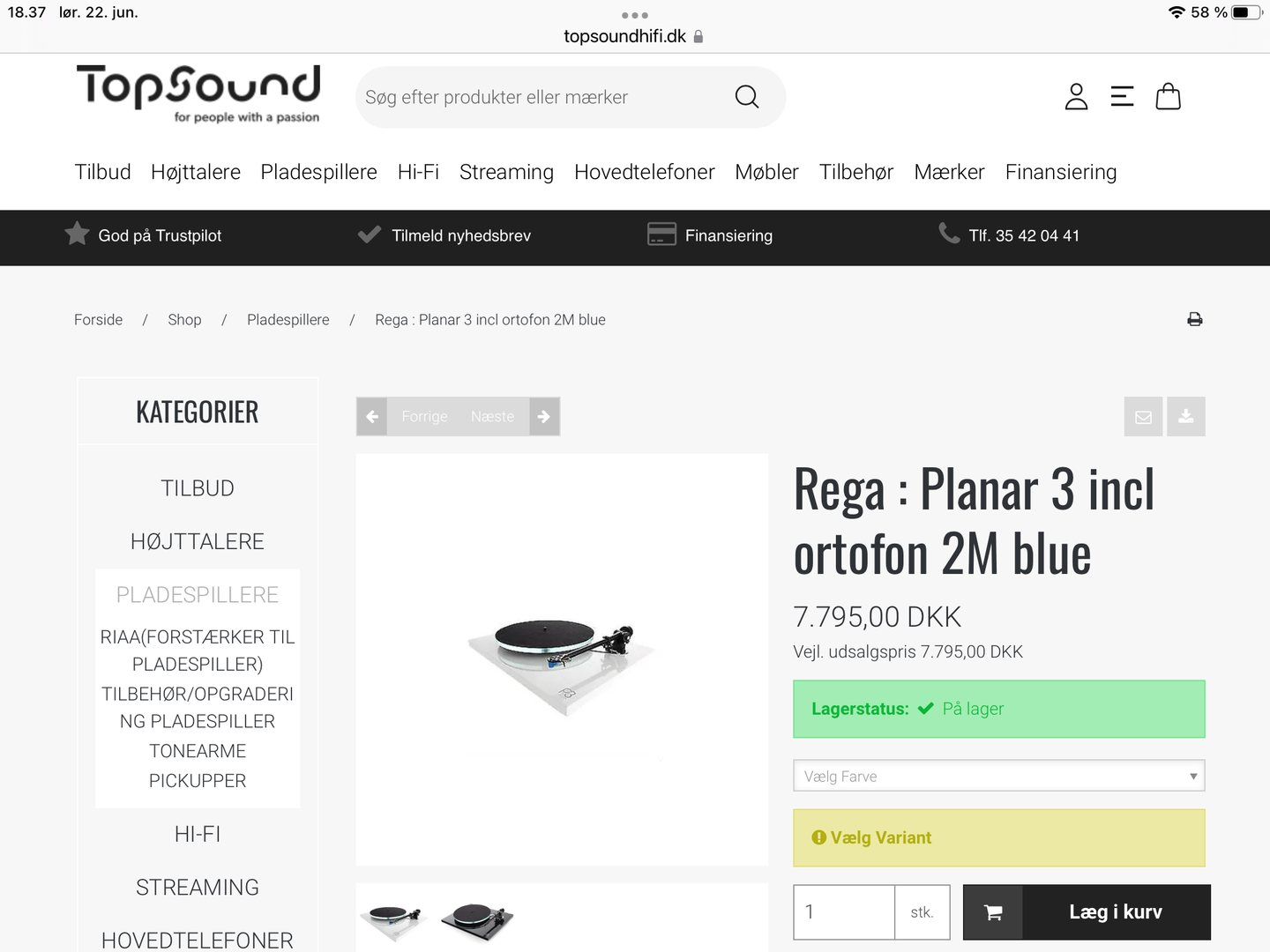Open HØJTTALERE category in sidebar
The height and width of the screenshot is (952, 1270).
pyautogui.click(x=198, y=541)
